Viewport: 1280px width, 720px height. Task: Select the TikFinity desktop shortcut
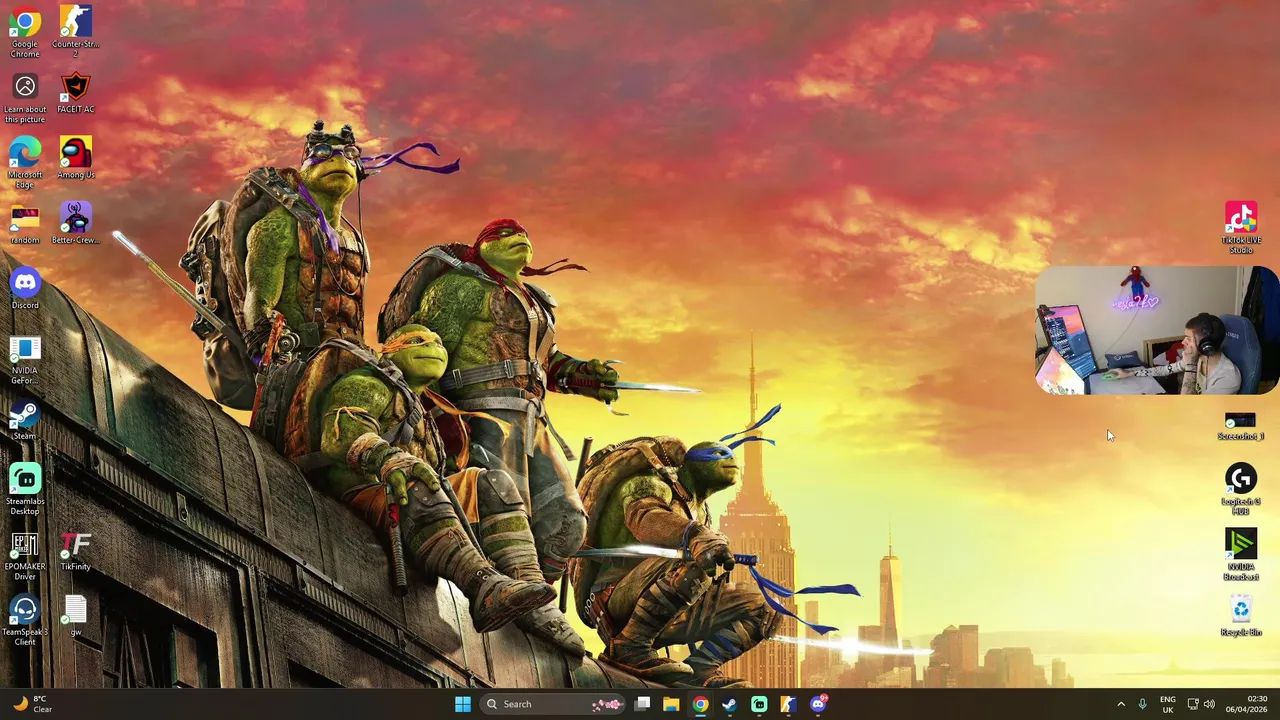click(x=75, y=551)
